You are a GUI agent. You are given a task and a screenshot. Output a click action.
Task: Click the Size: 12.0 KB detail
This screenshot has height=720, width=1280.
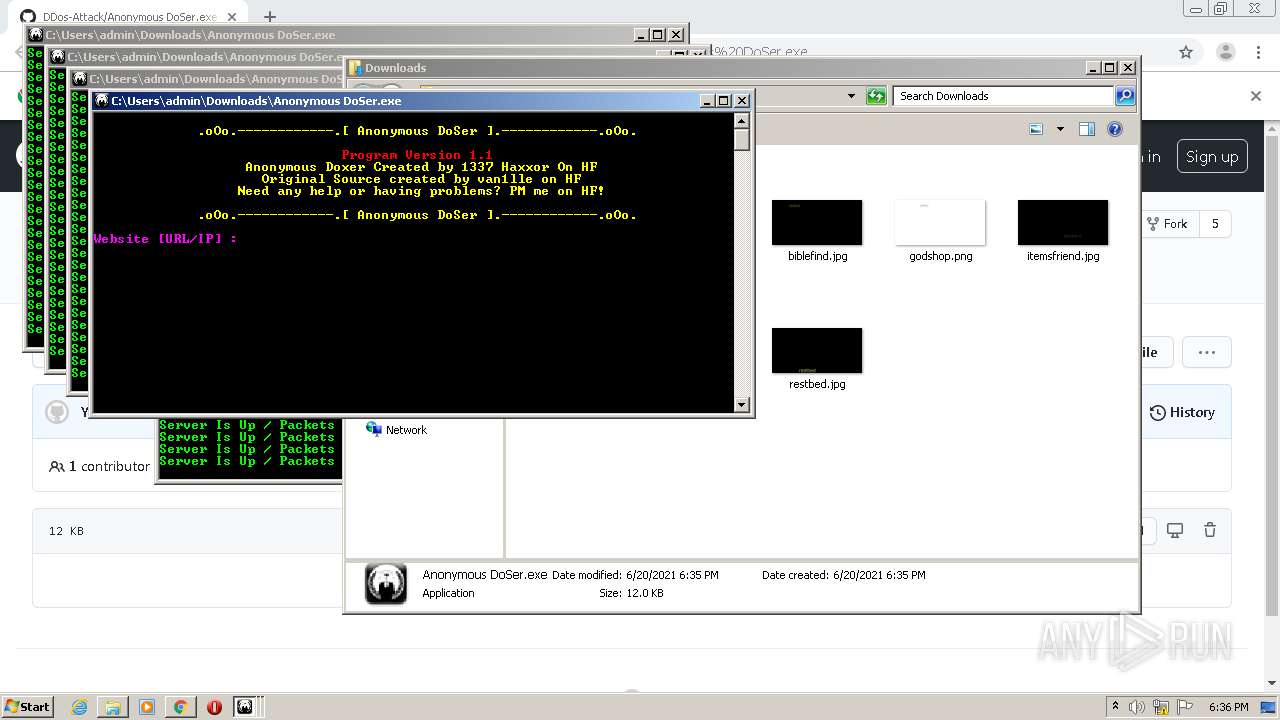(x=631, y=593)
